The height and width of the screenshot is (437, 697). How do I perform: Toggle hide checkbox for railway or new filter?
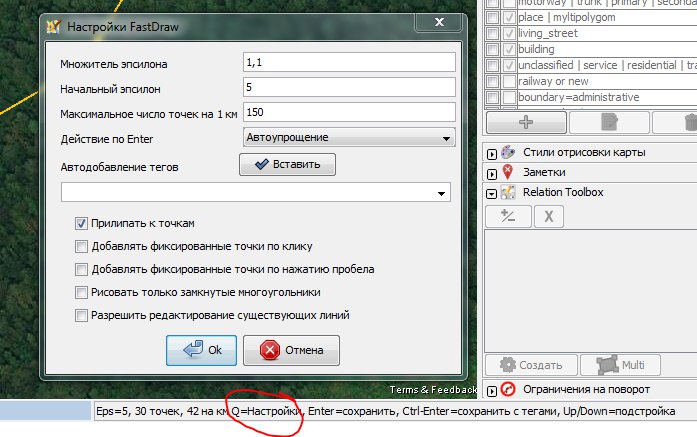tap(509, 81)
